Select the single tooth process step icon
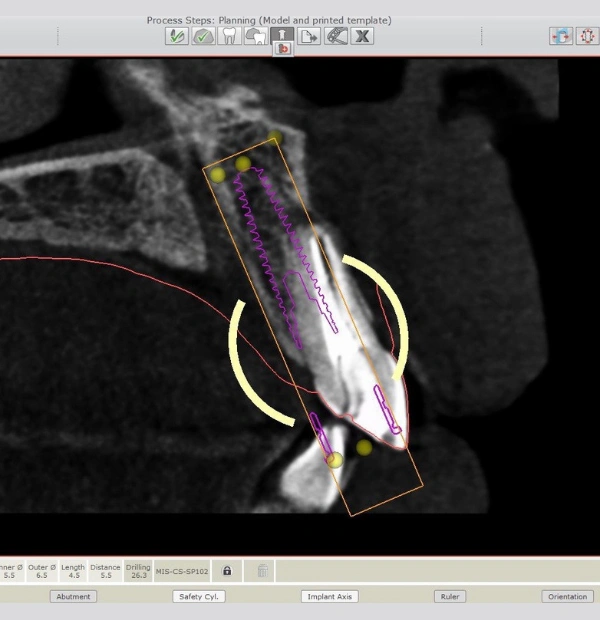600x620 pixels. (x=229, y=35)
